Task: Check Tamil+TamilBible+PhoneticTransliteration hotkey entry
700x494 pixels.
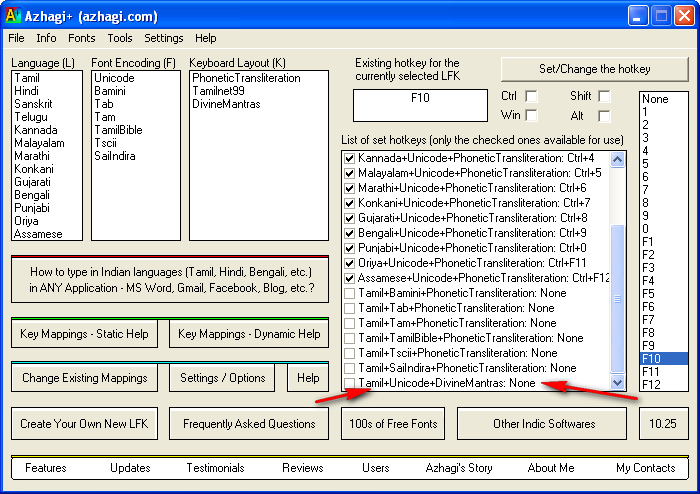Action: pos(350,338)
